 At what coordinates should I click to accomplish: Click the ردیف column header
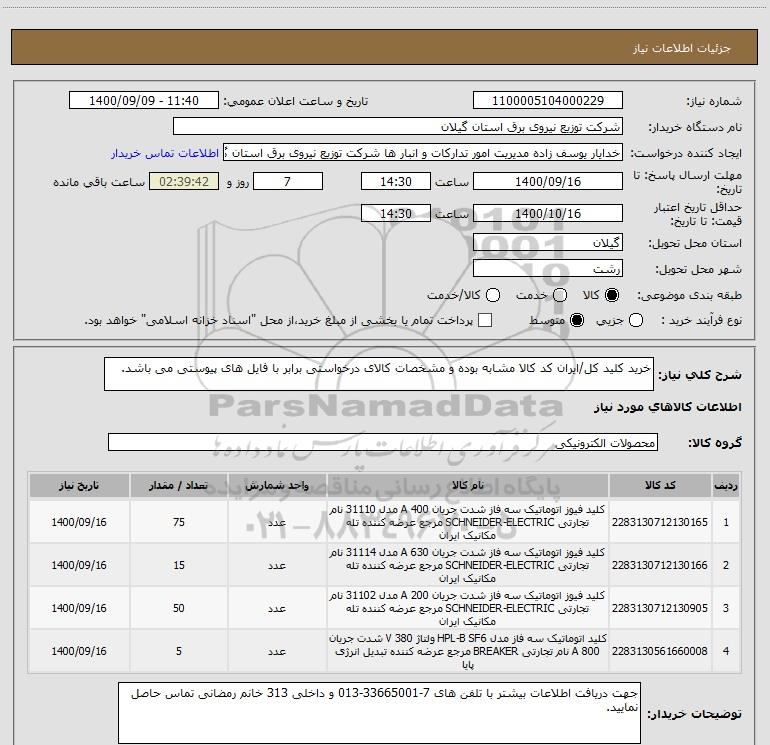point(726,486)
